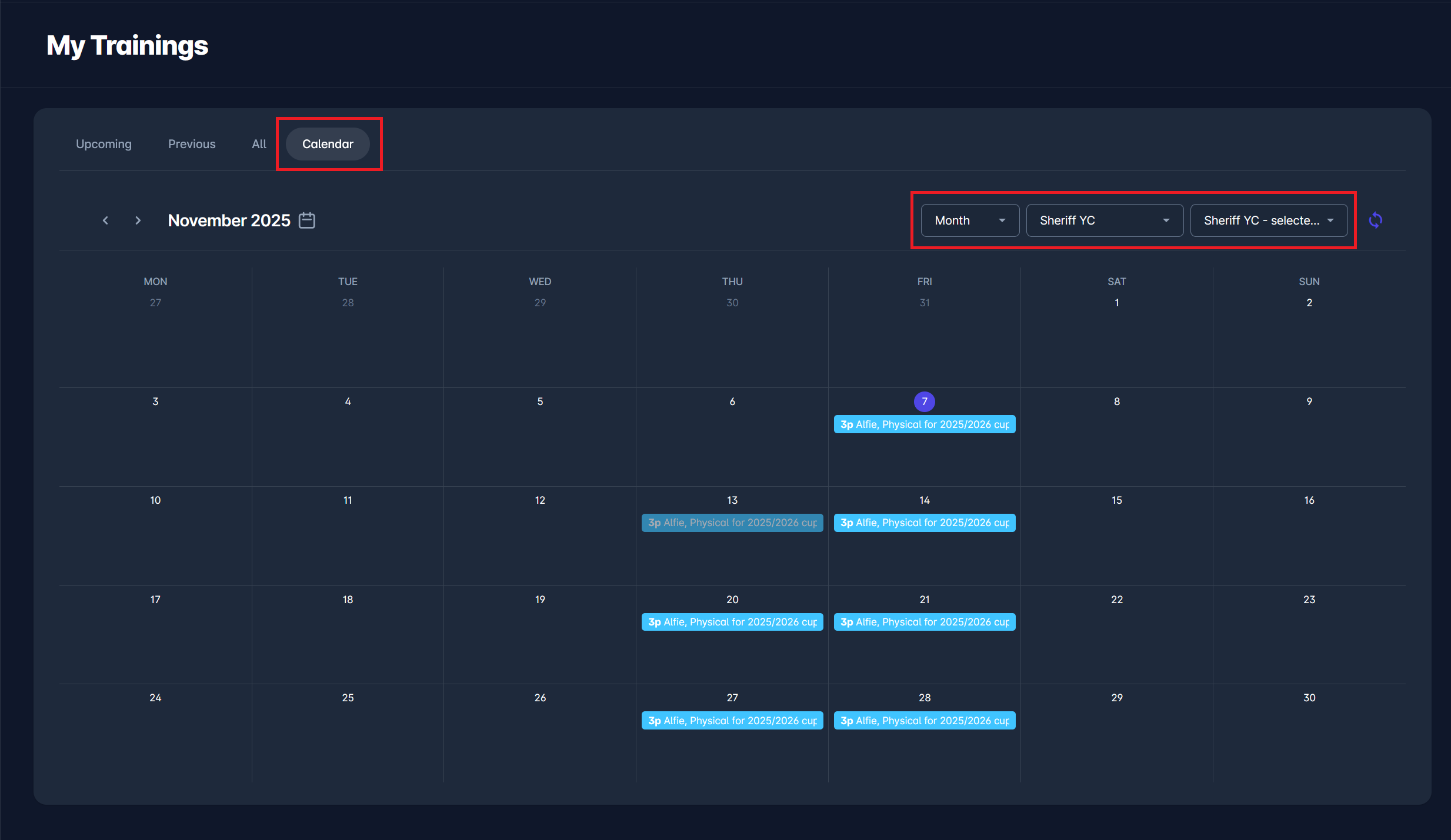Screen dimensions: 1451x840
Task: Go to next month arrow
Action: coord(138,220)
